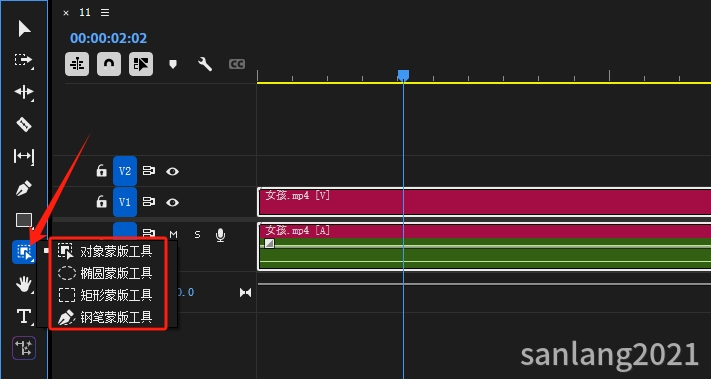Open timeline display settings wrench

tap(205, 64)
